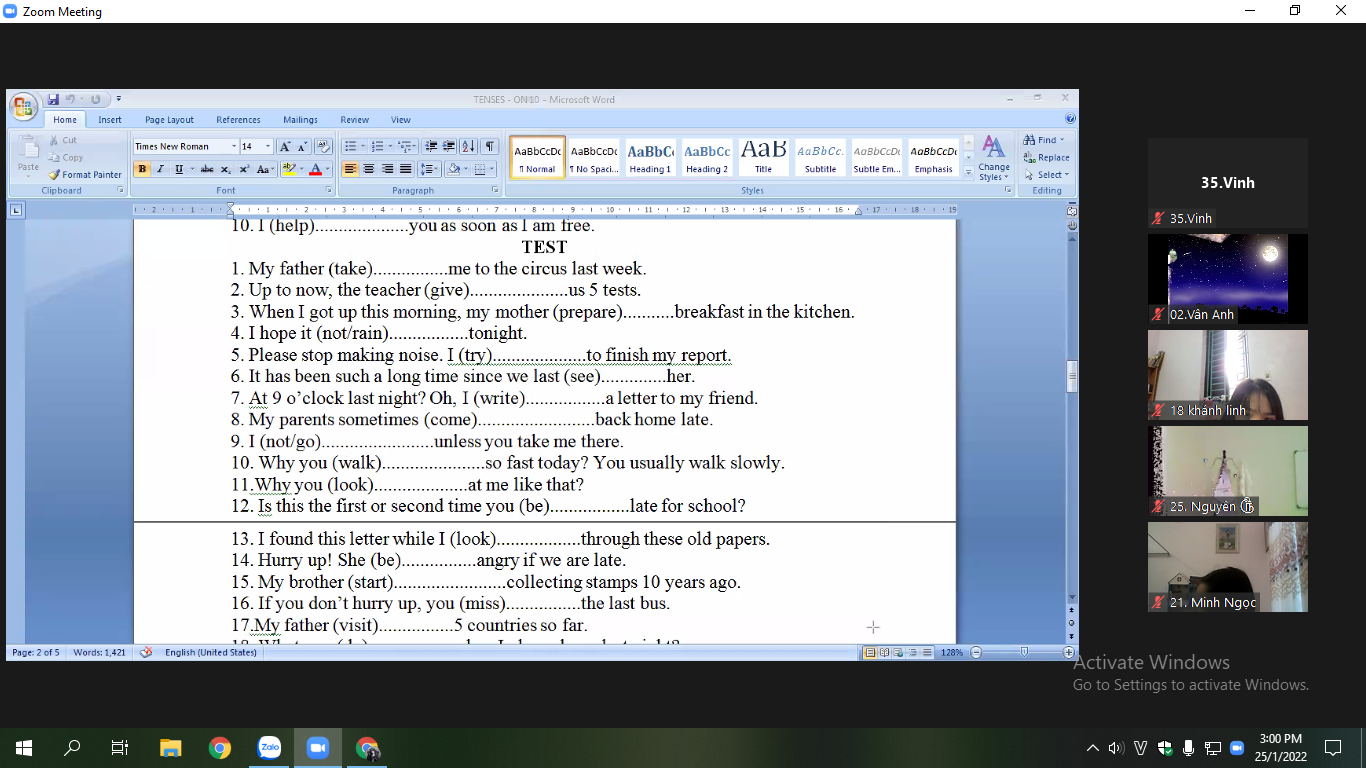Open Change Case dropdown
This screenshot has width=1366, height=768.
click(265, 169)
